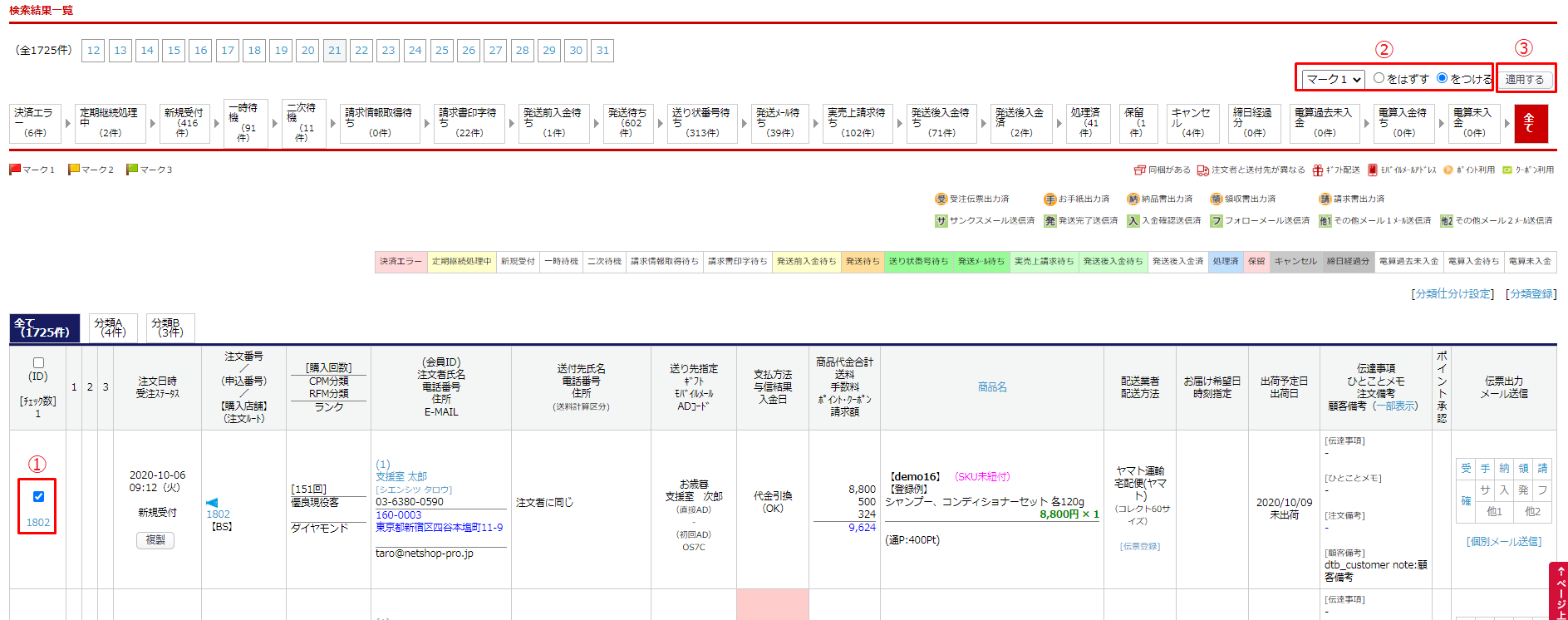Click the 他2 other-mail icon for order 1802
Screen dimensions: 1568x620
coord(1532,512)
